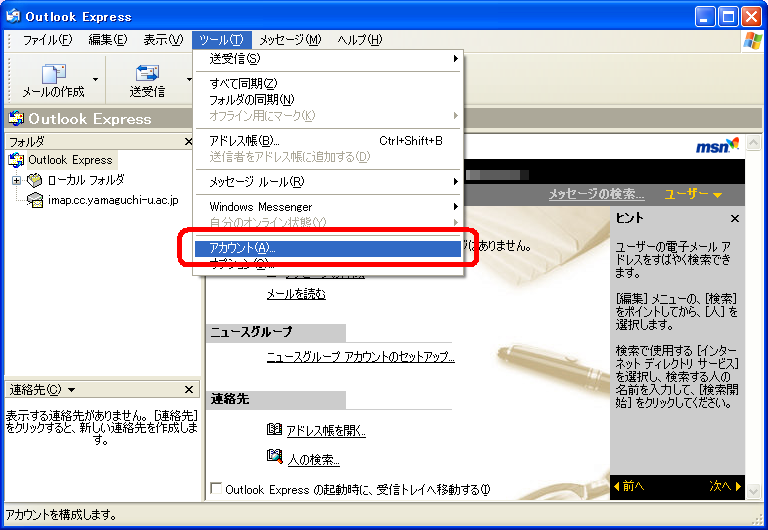
Task: Click the Outlook Express banner icon
Action: [16, 118]
